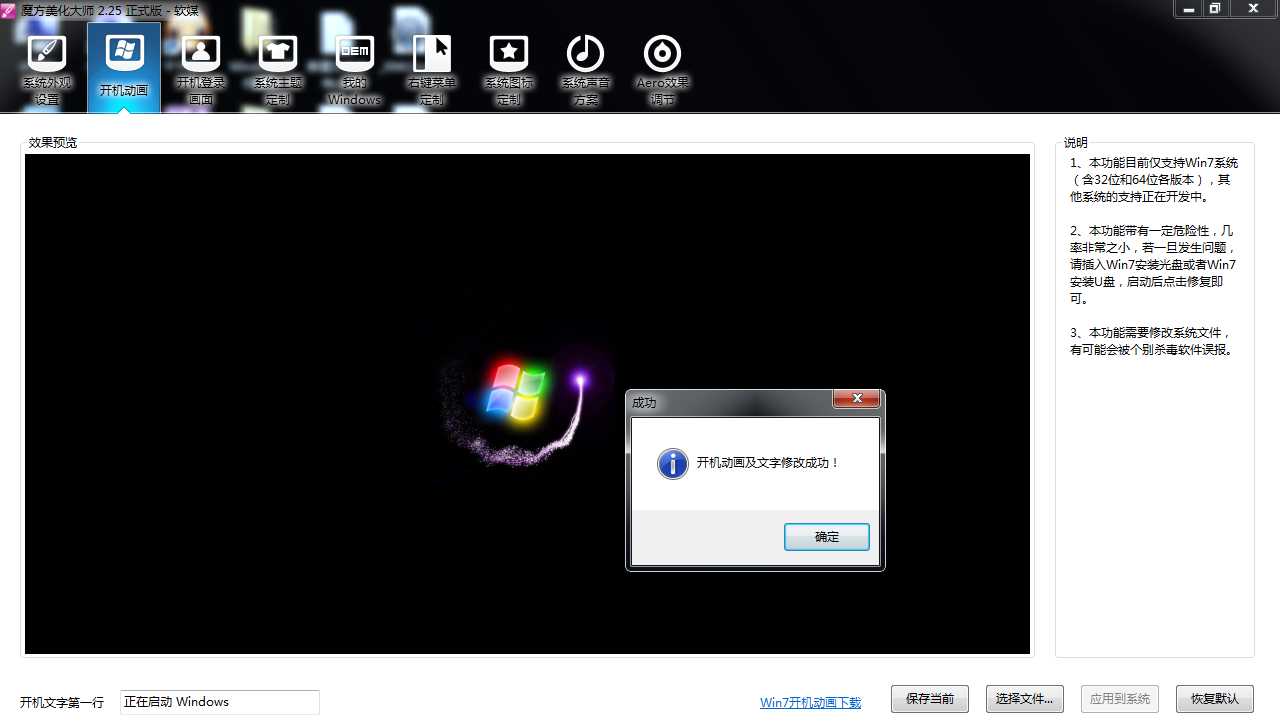Minimize the 魔方美化大师 window
The height and width of the screenshot is (724, 1280).
pyautogui.click(x=1188, y=8)
